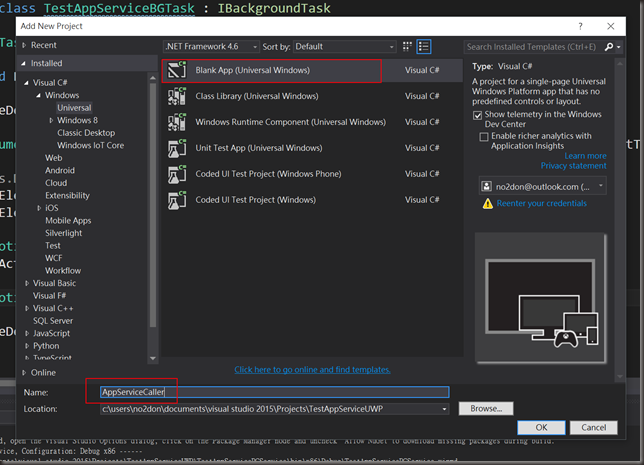The width and height of the screenshot is (644, 465).
Task: Open the dialog help question mark
Action: coord(580,26)
